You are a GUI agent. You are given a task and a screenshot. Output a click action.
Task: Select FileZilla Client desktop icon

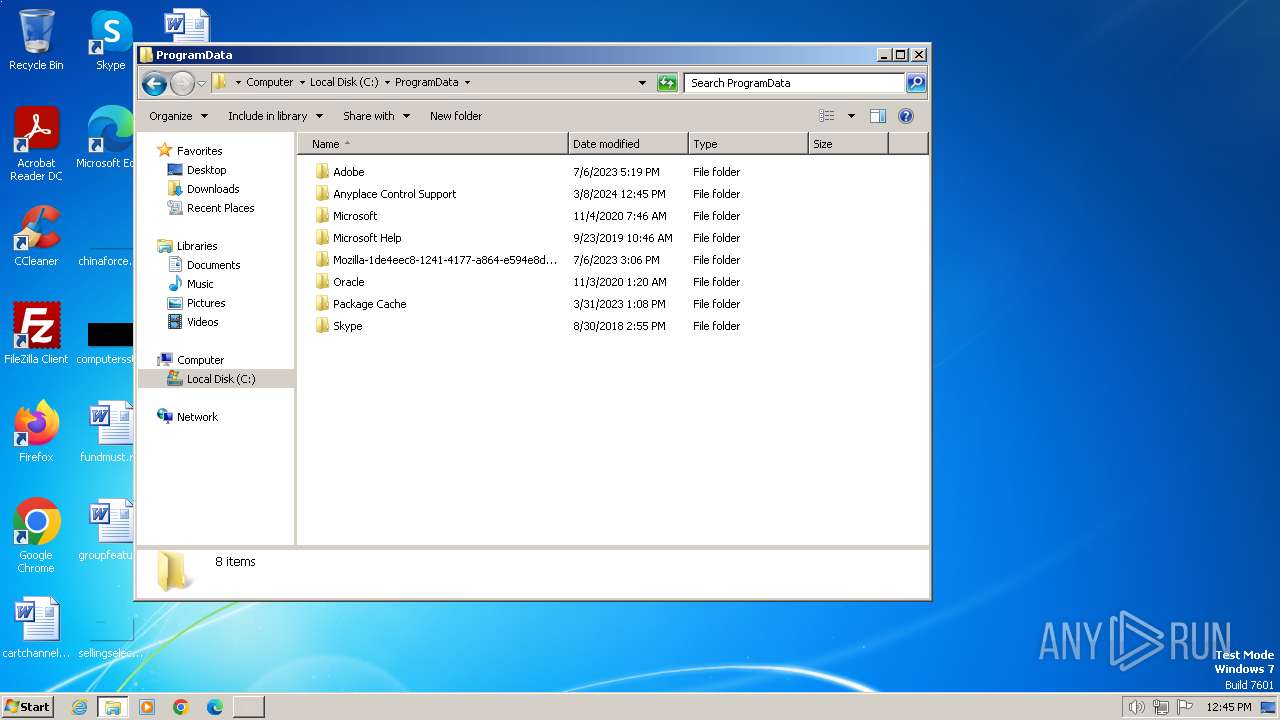pos(36,333)
